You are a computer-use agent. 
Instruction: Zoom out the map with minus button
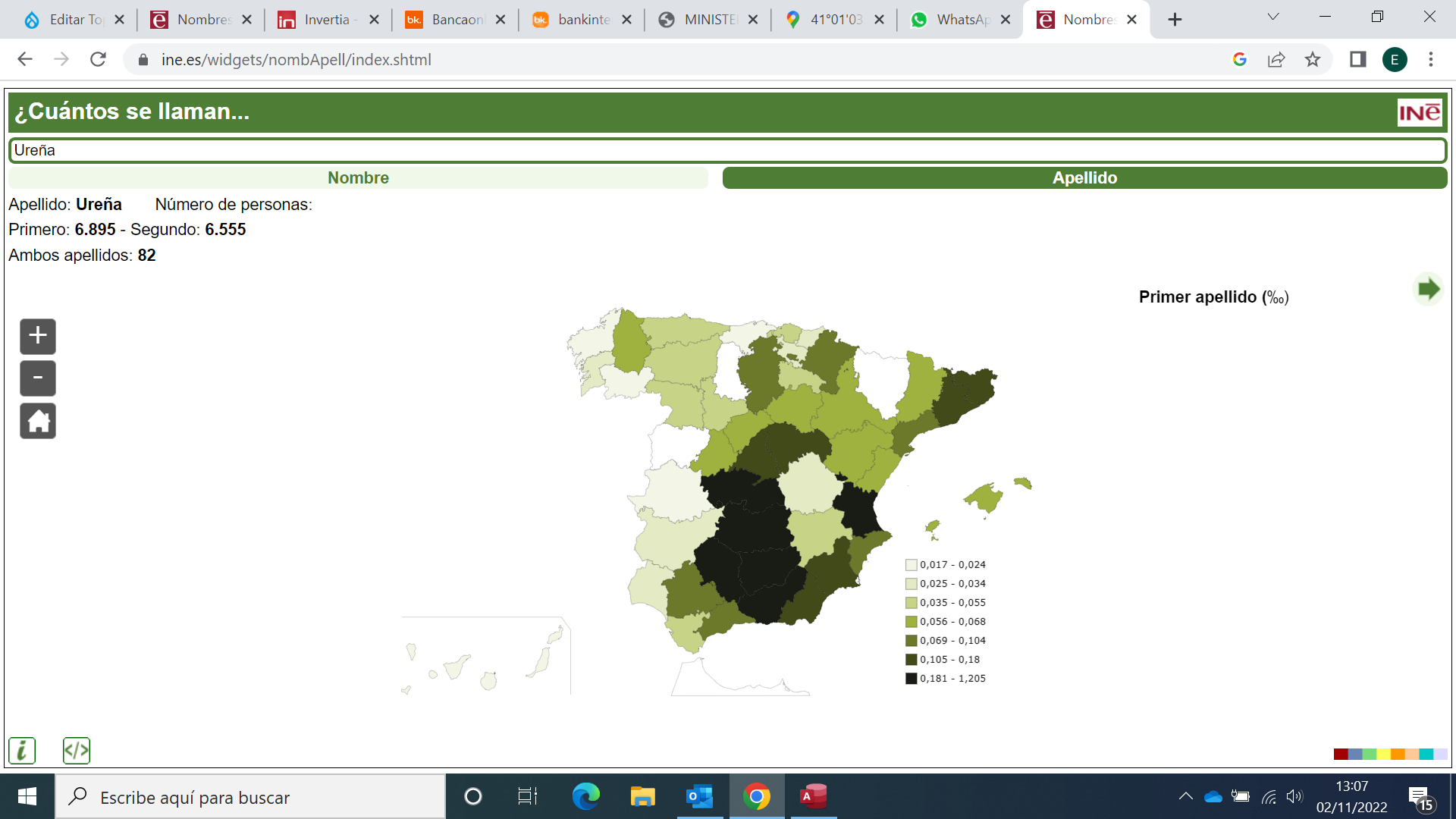pyautogui.click(x=38, y=378)
